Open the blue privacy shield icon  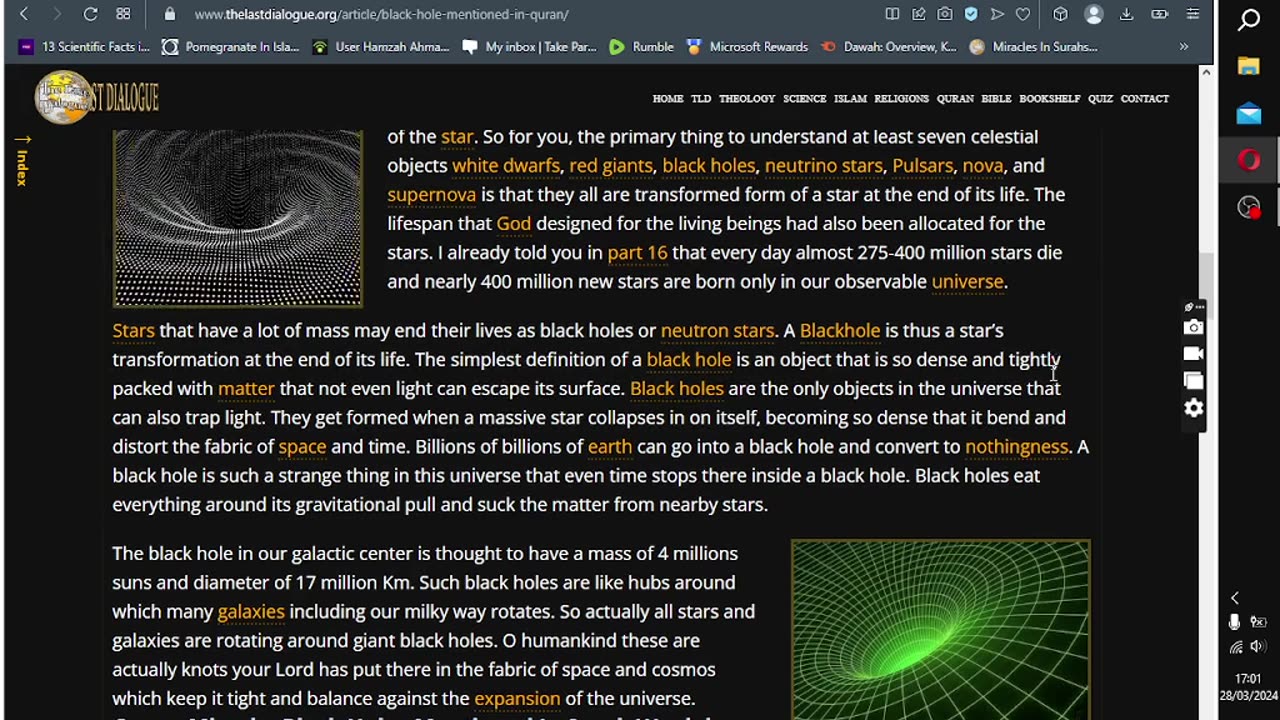[971, 14]
